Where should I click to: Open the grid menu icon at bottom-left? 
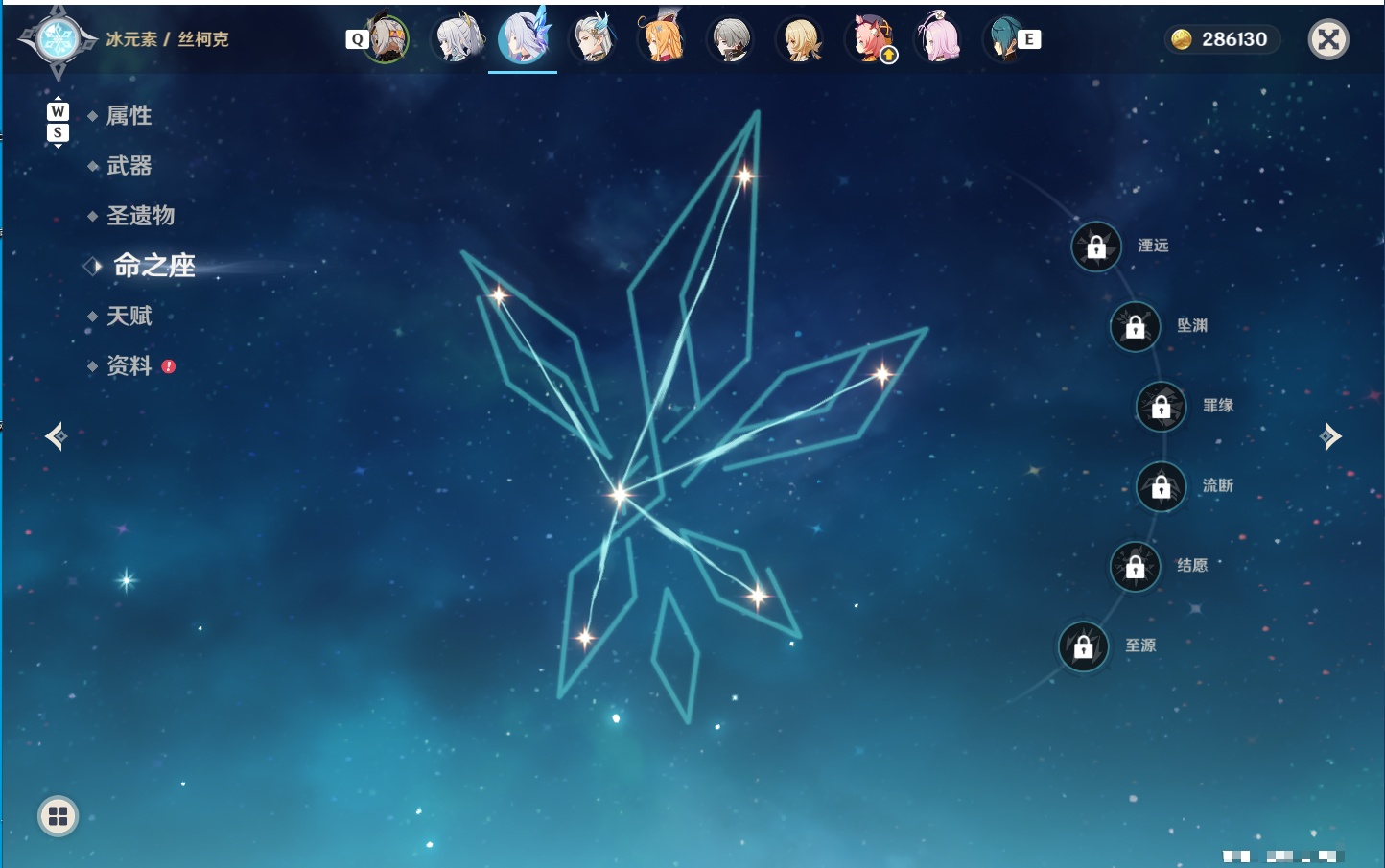(x=58, y=816)
